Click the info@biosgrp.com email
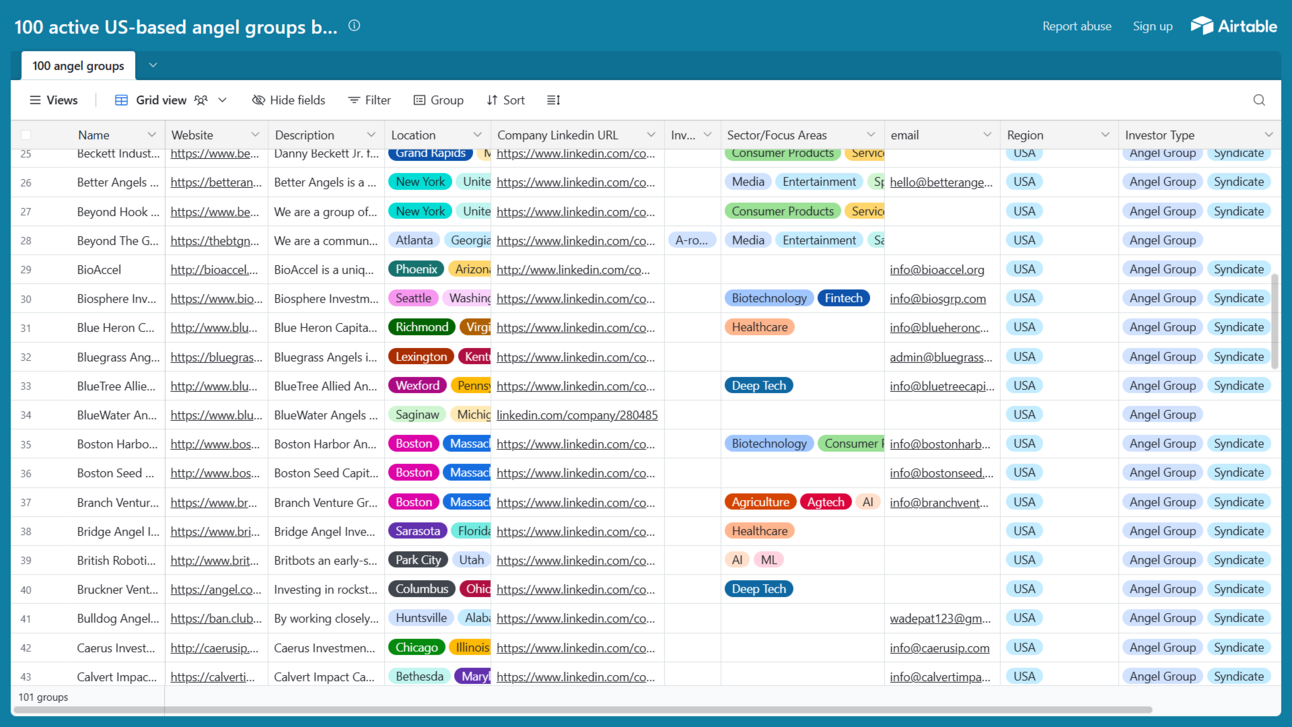This screenshot has width=1292, height=727. pos(938,298)
